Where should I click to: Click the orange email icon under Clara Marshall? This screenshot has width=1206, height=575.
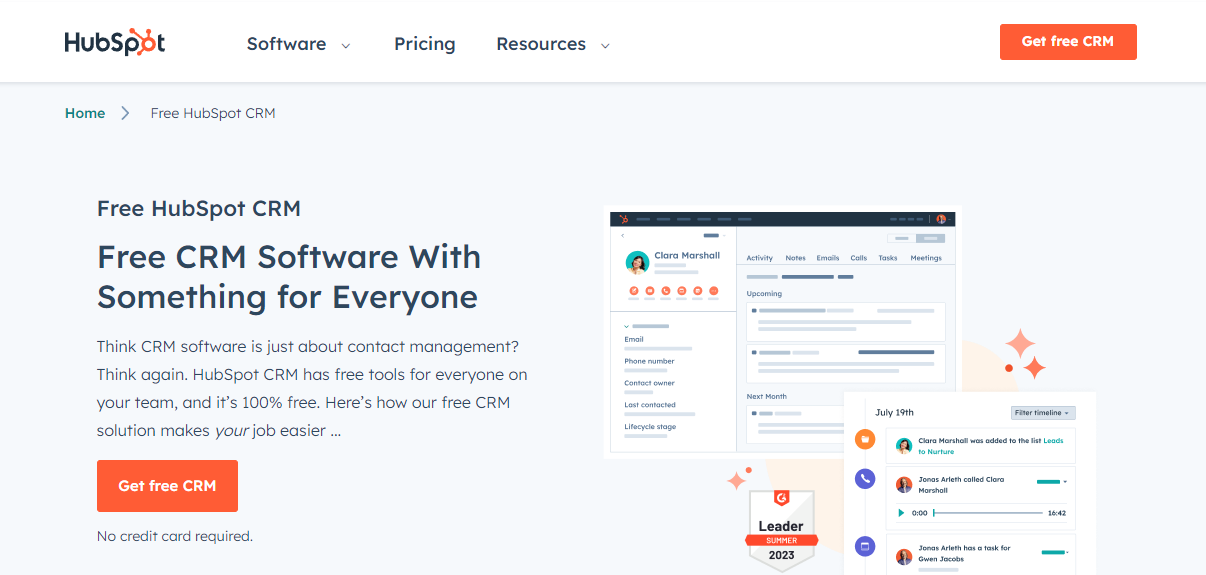point(650,291)
